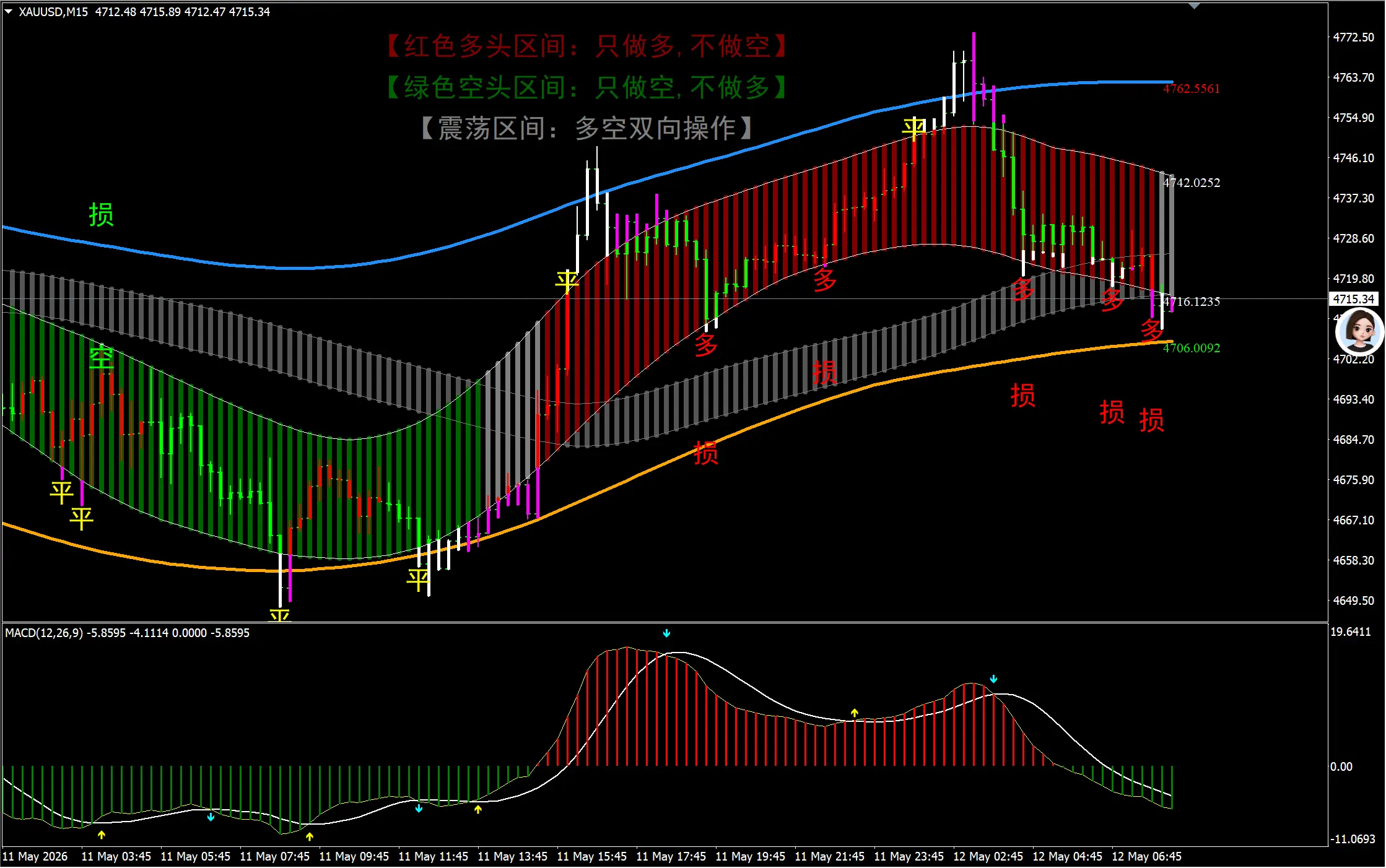Click the 11 May 03:45 time label
The image size is (1386, 868).
point(116,856)
